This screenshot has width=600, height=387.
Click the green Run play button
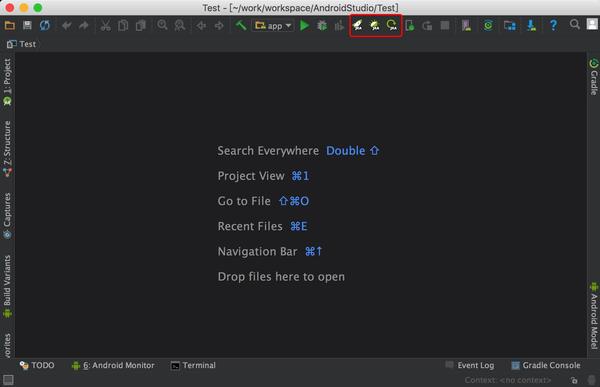pos(305,26)
